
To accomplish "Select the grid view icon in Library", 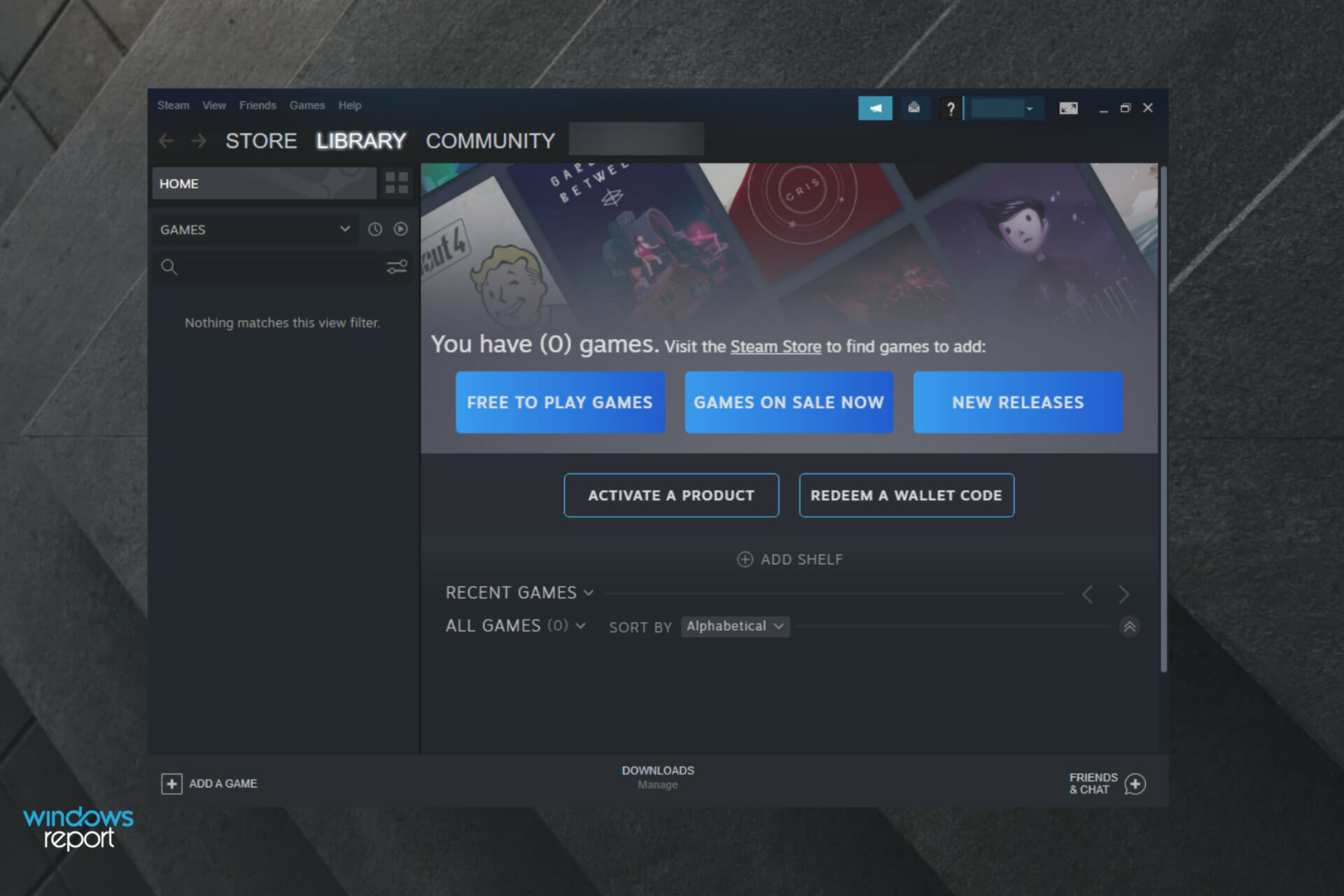I will 397,182.
